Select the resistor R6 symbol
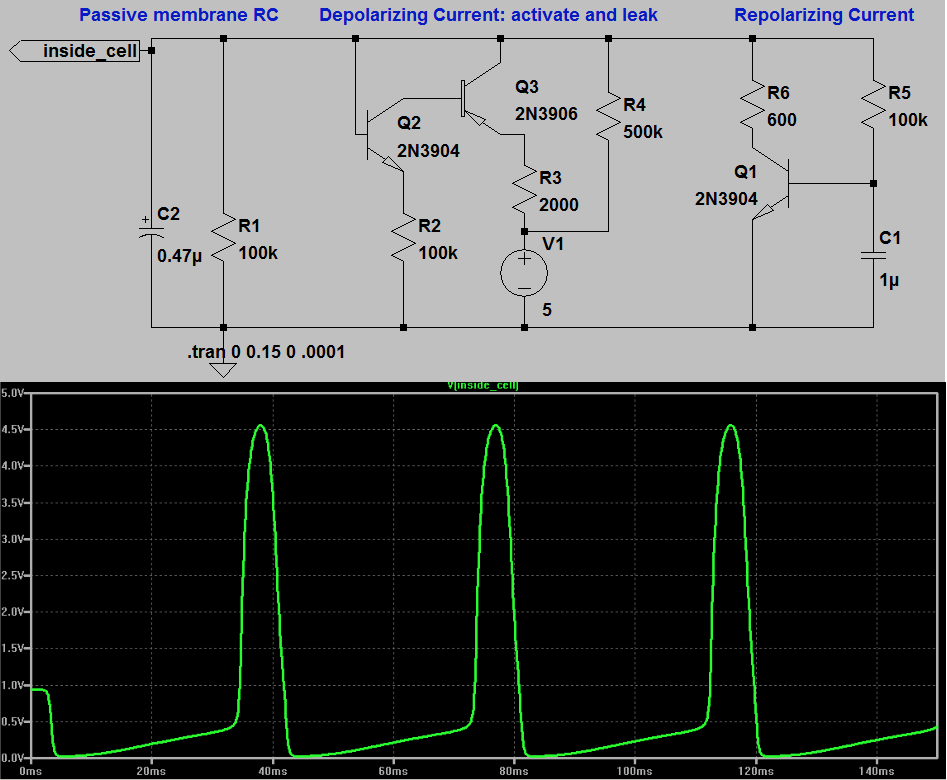This screenshot has height=780, width=947. 750,105
